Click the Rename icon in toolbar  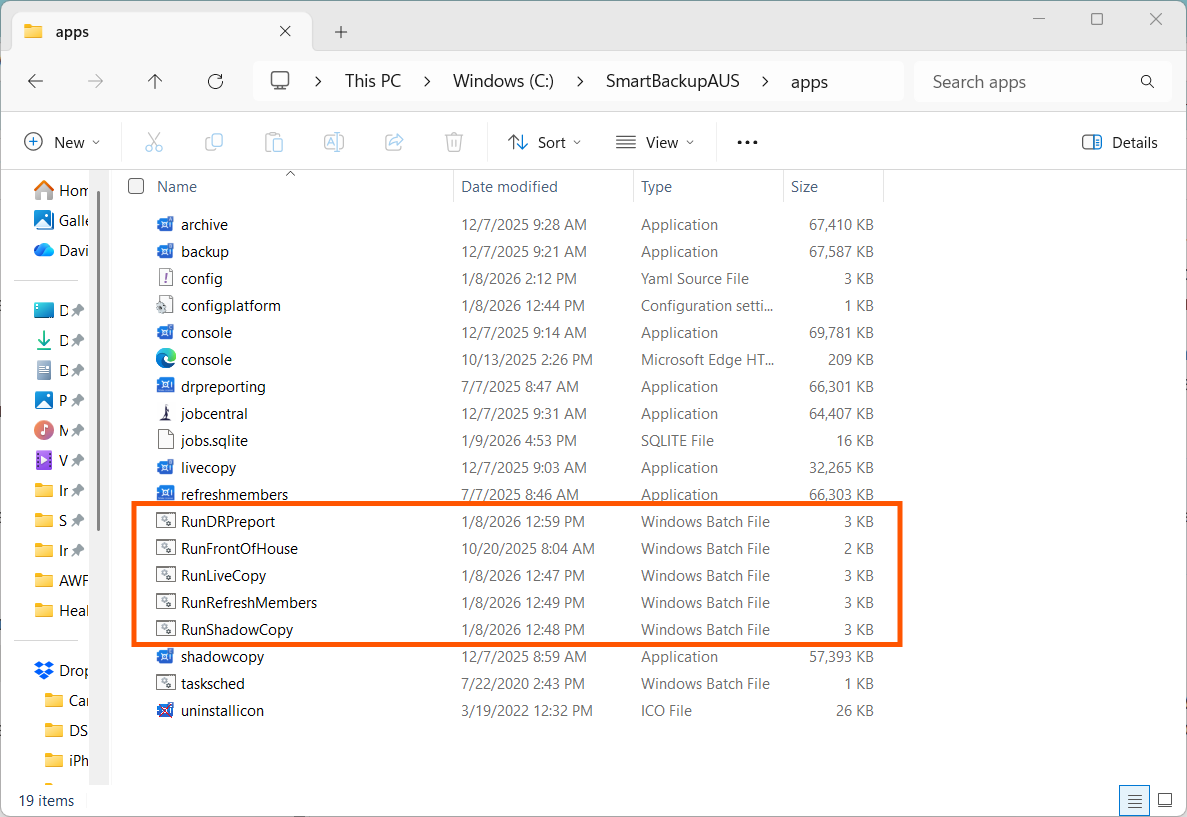(x=334, y=142)
